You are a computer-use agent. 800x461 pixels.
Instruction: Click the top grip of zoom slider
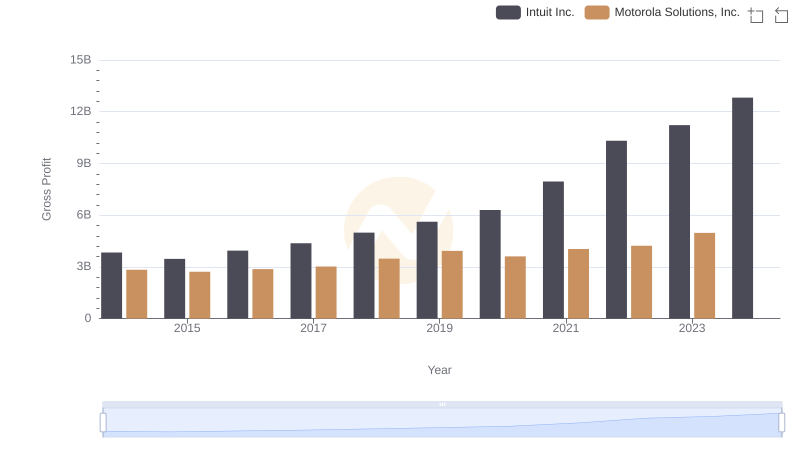[442, 404]
